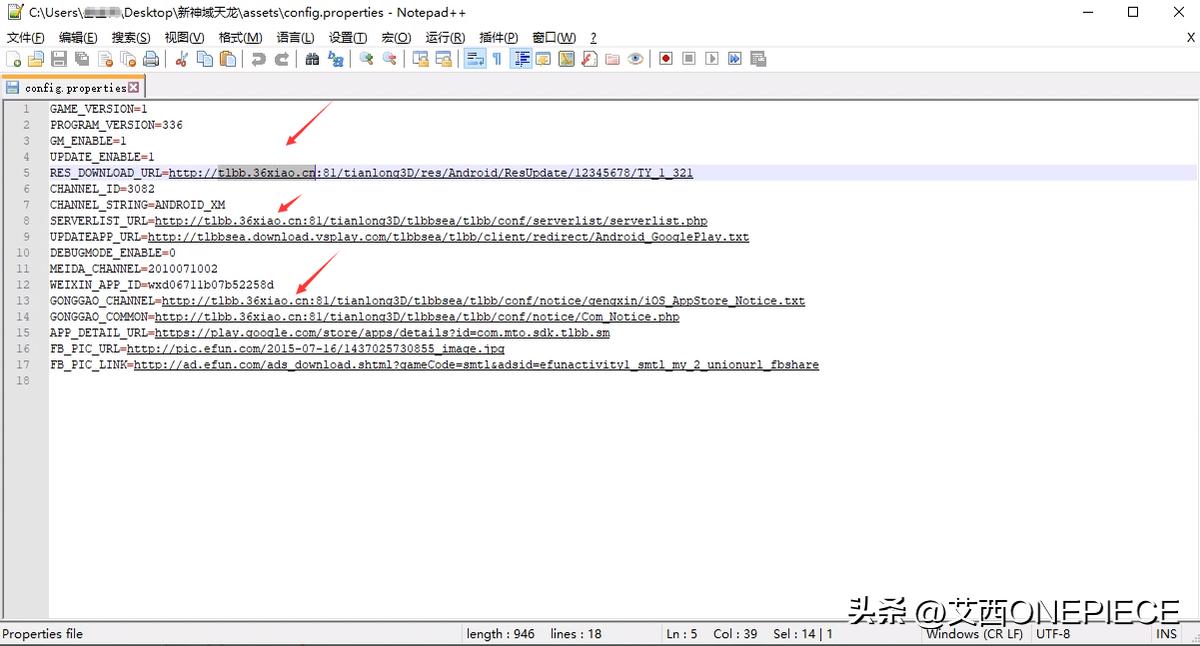Print the document via toolbar printer icon

pos(151,59)
